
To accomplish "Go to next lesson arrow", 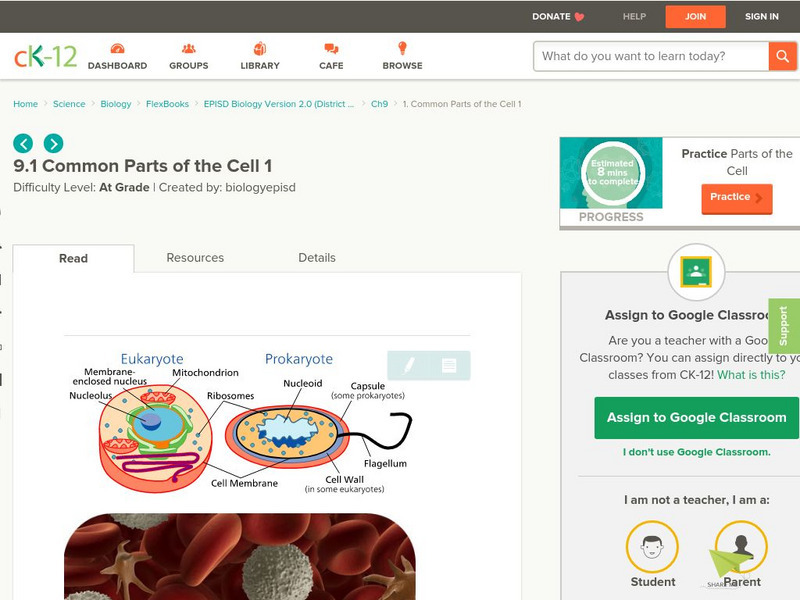I will tap(53, 143).
